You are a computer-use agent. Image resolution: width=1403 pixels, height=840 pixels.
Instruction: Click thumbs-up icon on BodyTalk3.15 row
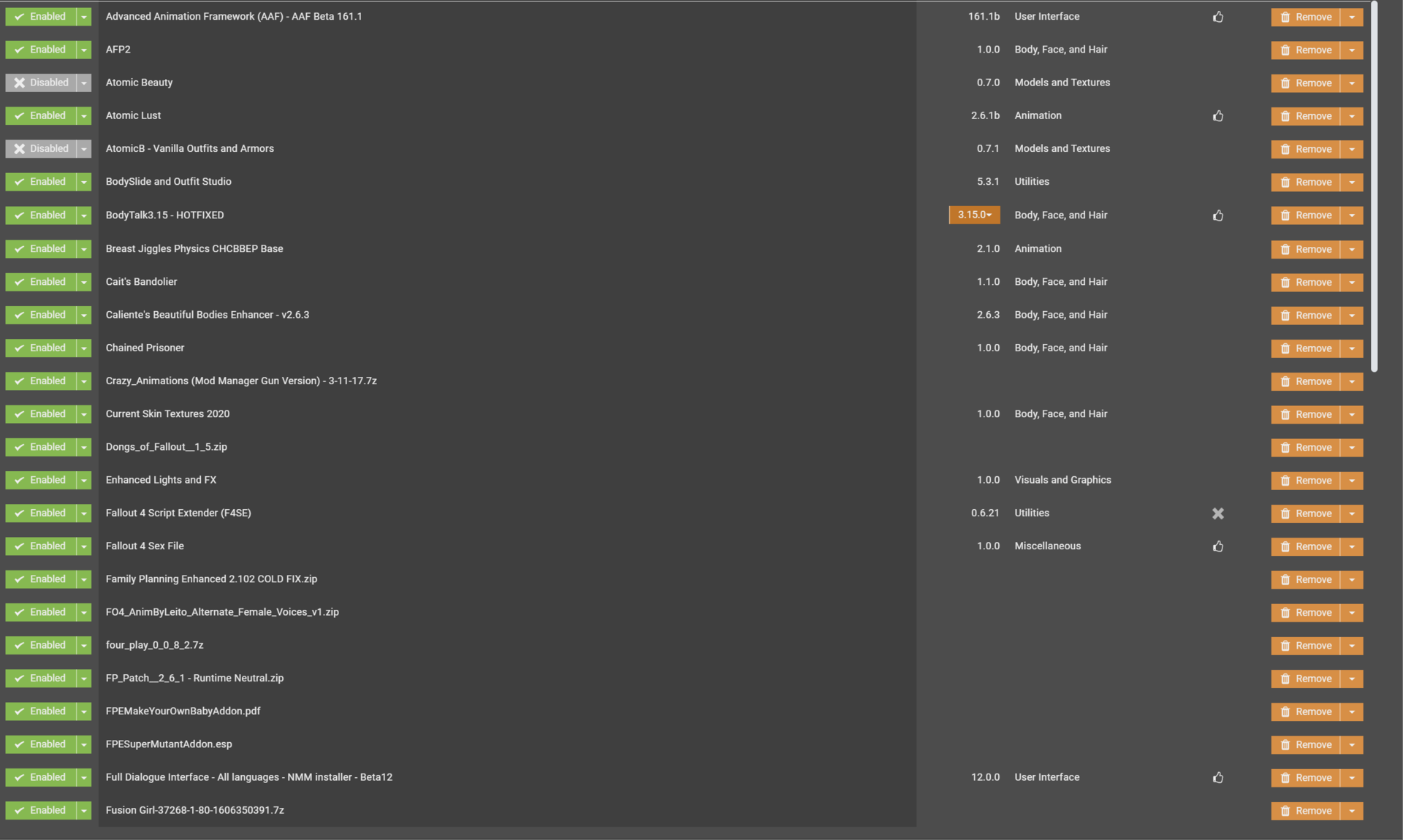coord(1217,215)
